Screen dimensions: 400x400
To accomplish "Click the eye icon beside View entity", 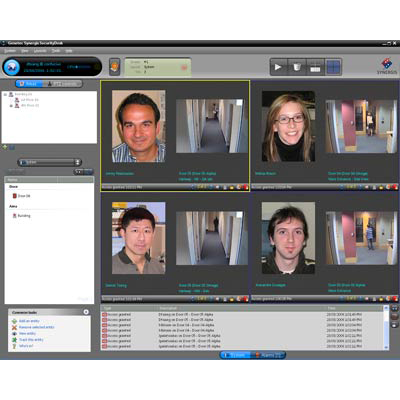I will 14,334.
